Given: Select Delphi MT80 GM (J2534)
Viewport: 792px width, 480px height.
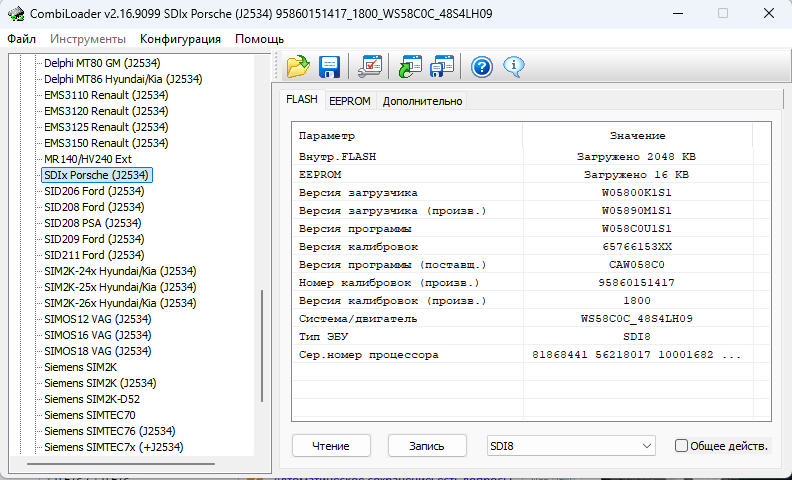Looking at the screenshot, I should [x=102, y=63].
